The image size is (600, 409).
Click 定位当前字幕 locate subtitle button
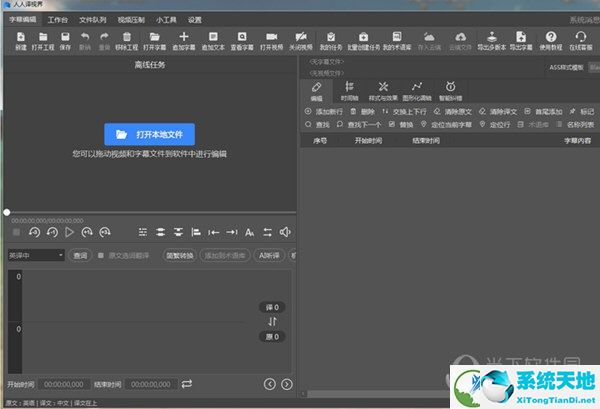coord(446,125)
